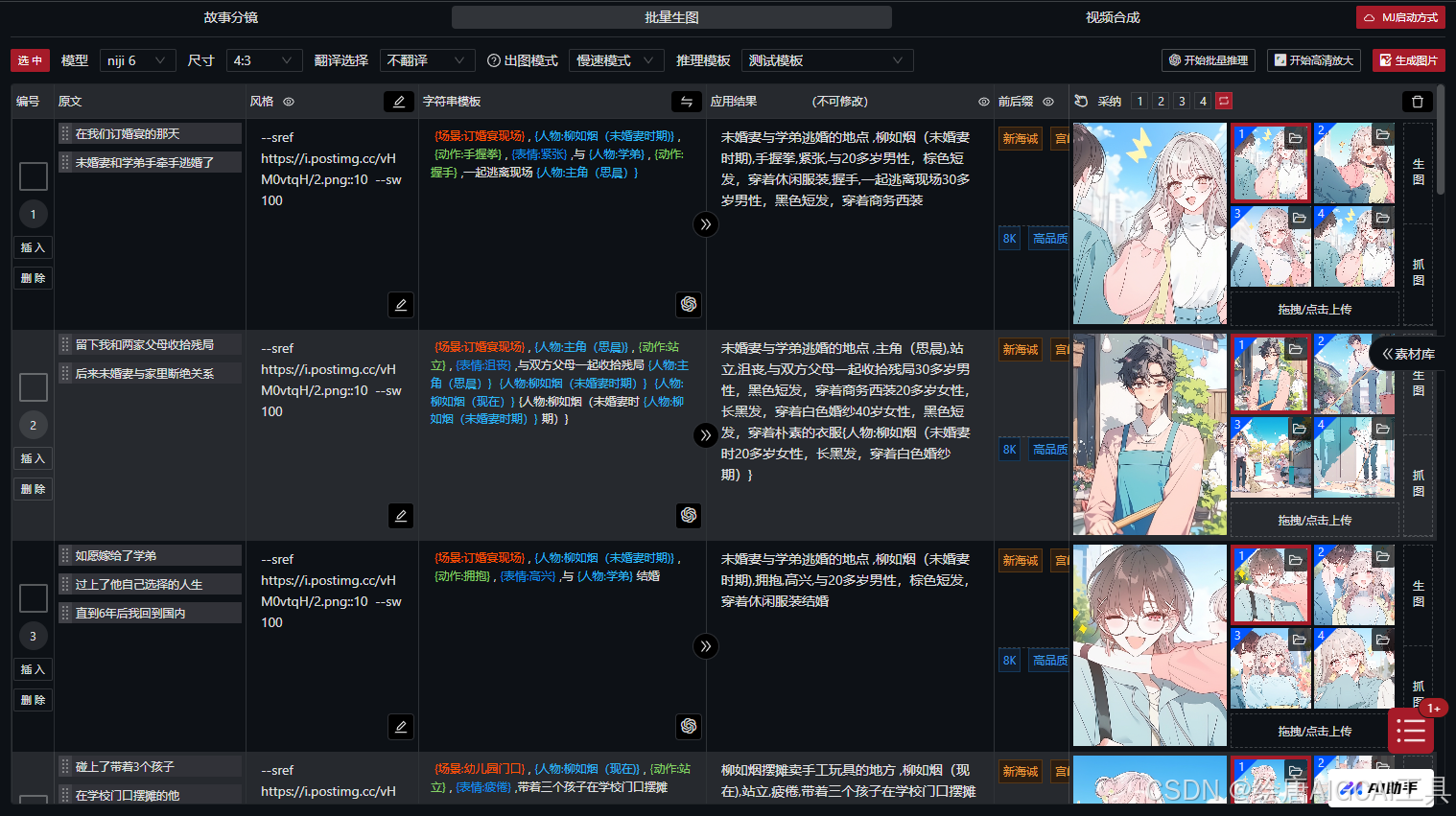Click the MJ启动方式 button
The image size is (1456, 816).
click(1400, 17)
